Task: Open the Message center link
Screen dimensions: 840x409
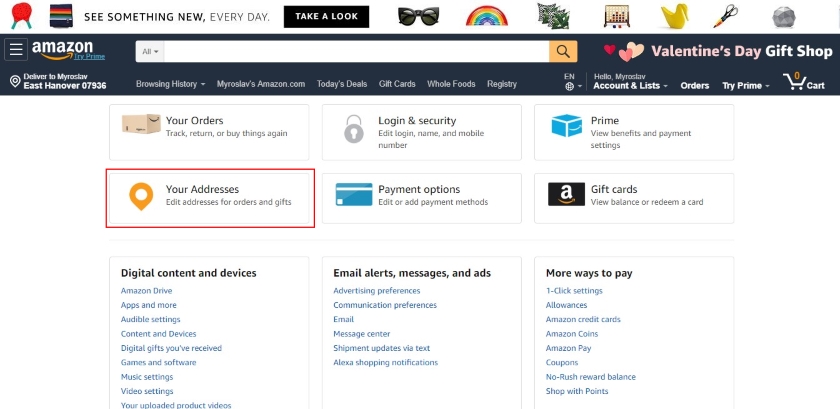Action: [x=362, y=334]
